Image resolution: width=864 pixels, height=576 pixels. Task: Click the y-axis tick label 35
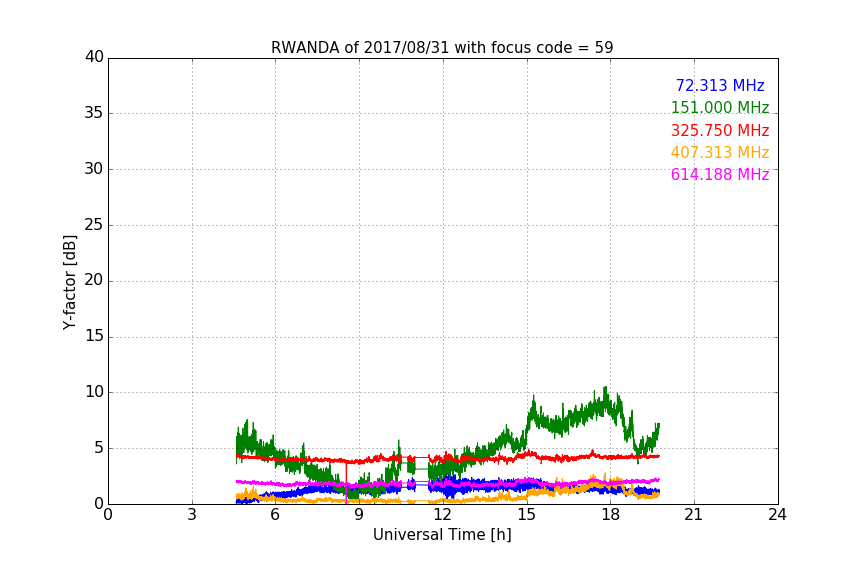click(94, 113)
